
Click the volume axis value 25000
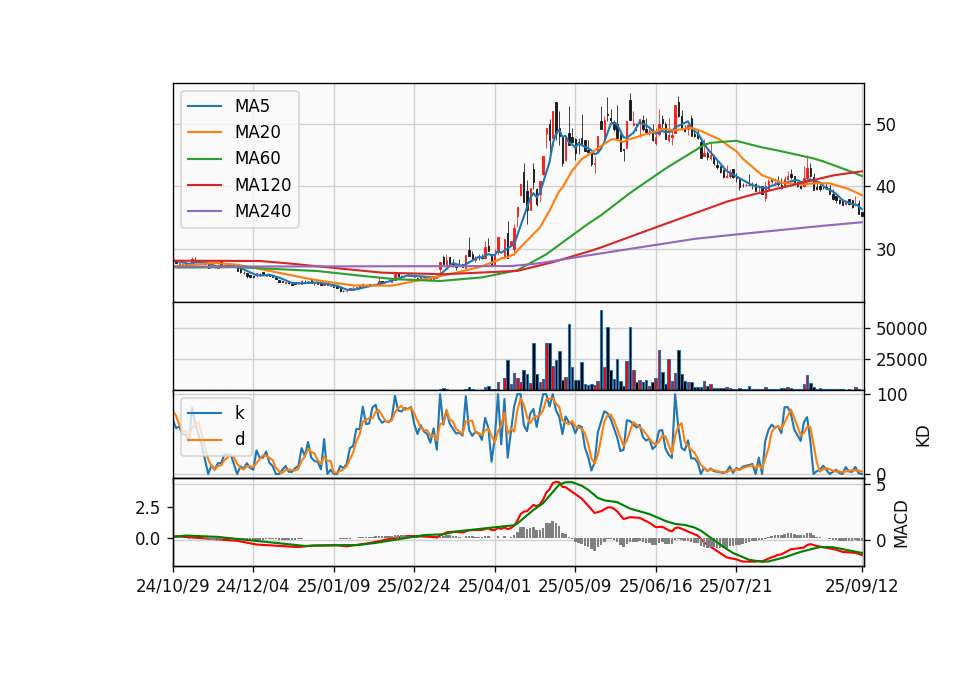pos(901,360)
